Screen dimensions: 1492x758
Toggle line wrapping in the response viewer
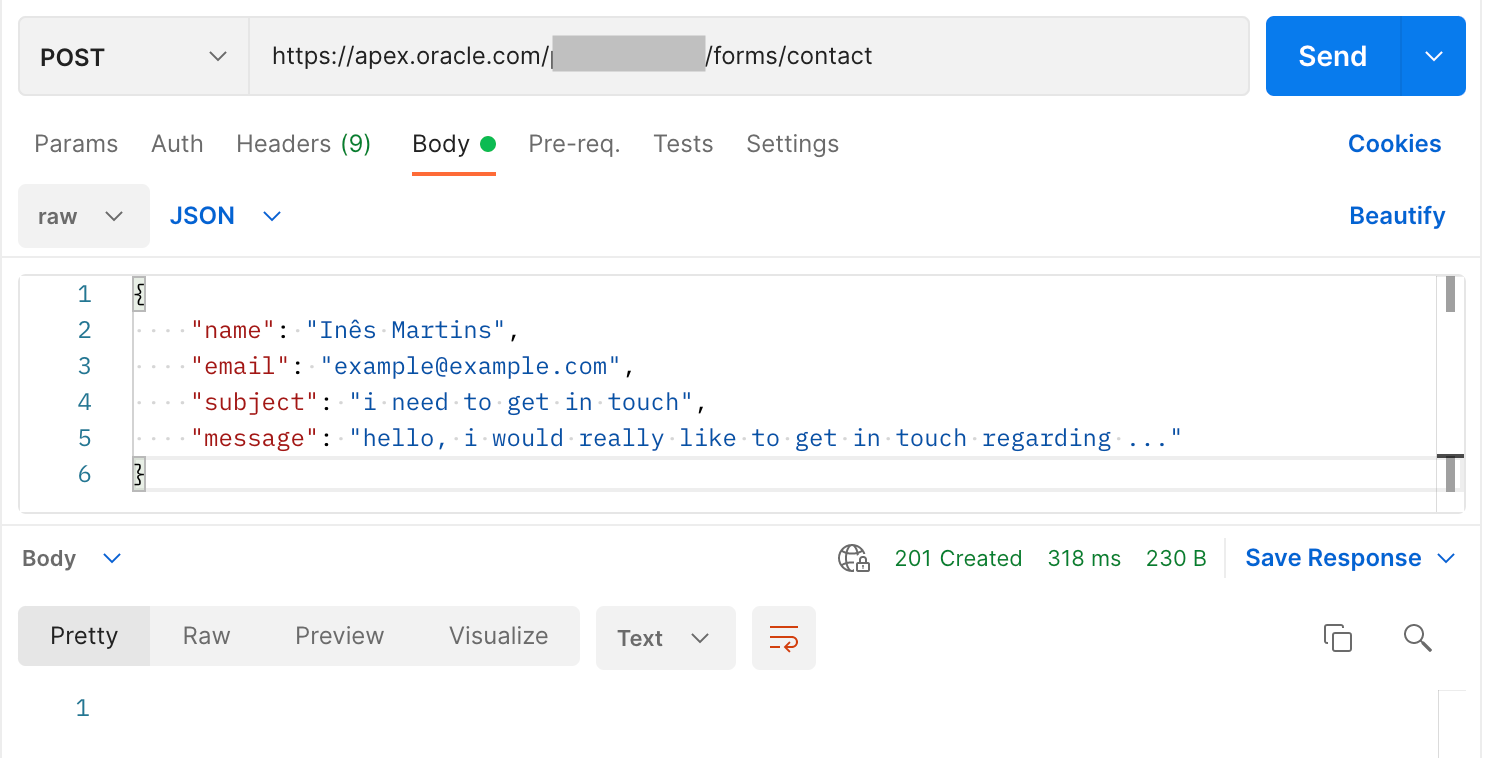[x=784, y=637]
